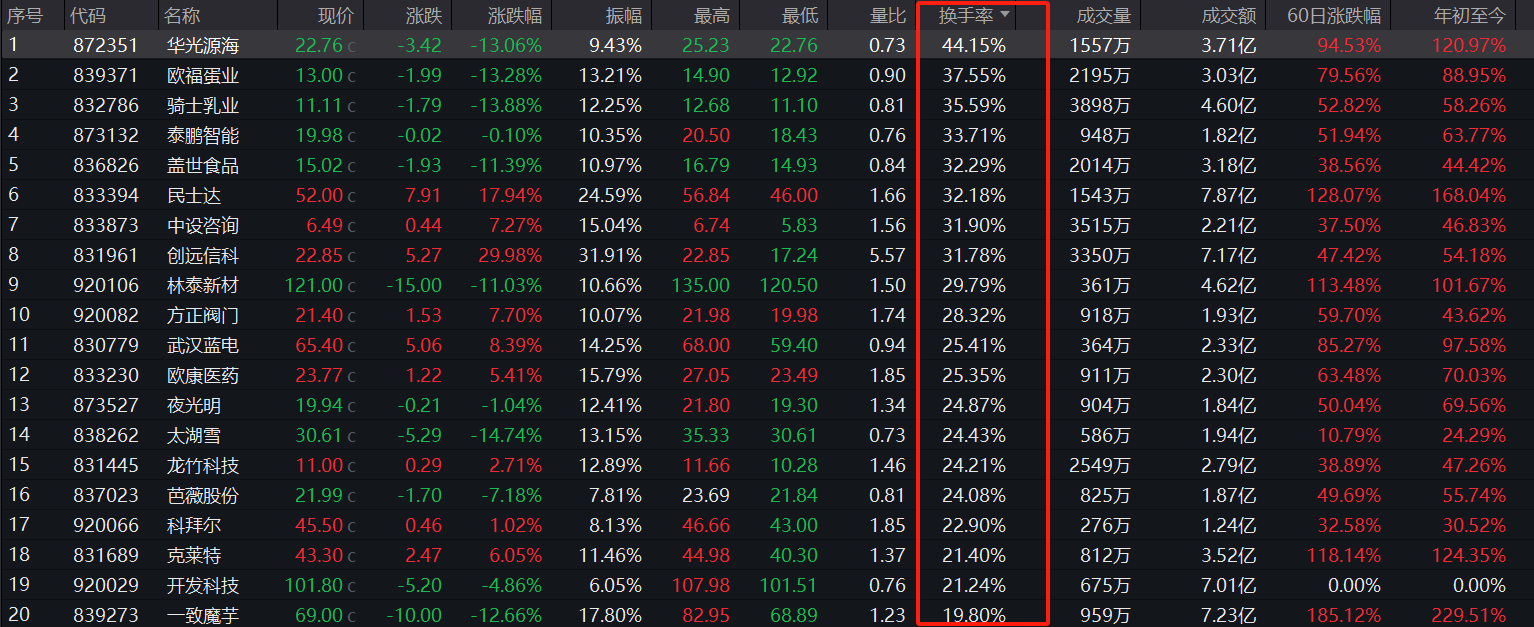The width and height of the screenshot is (1534, 627).
Task: Select the 骑士乳业 stock name
Action: [203, 105]
